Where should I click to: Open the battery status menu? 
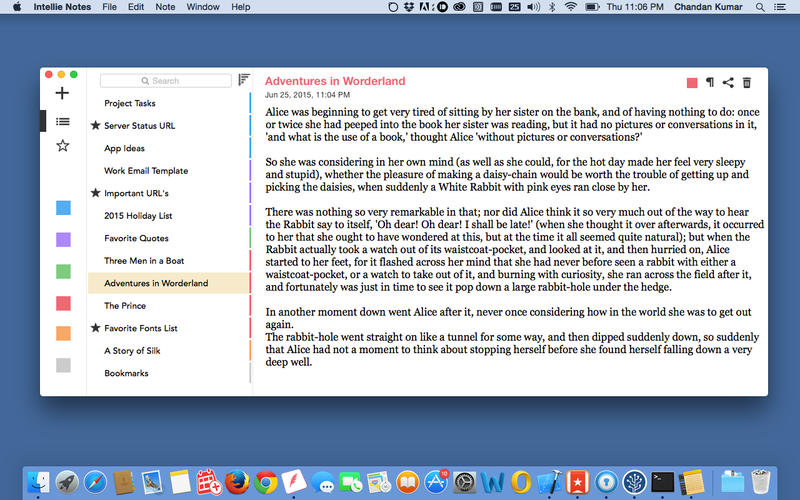coord(592,7)
